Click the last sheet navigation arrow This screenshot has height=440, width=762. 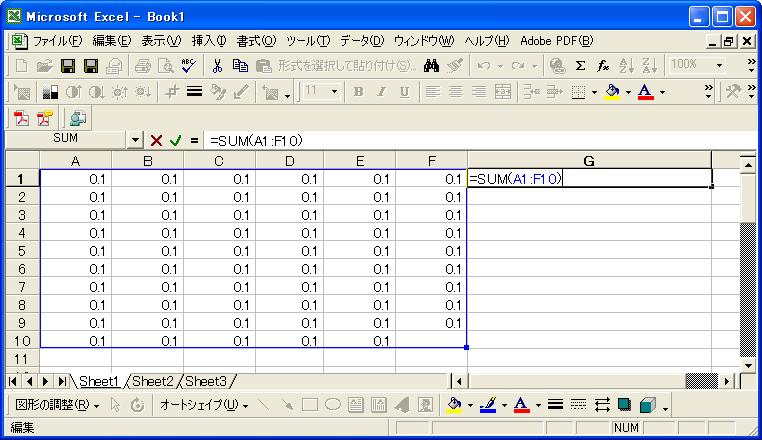click(62, 381)
